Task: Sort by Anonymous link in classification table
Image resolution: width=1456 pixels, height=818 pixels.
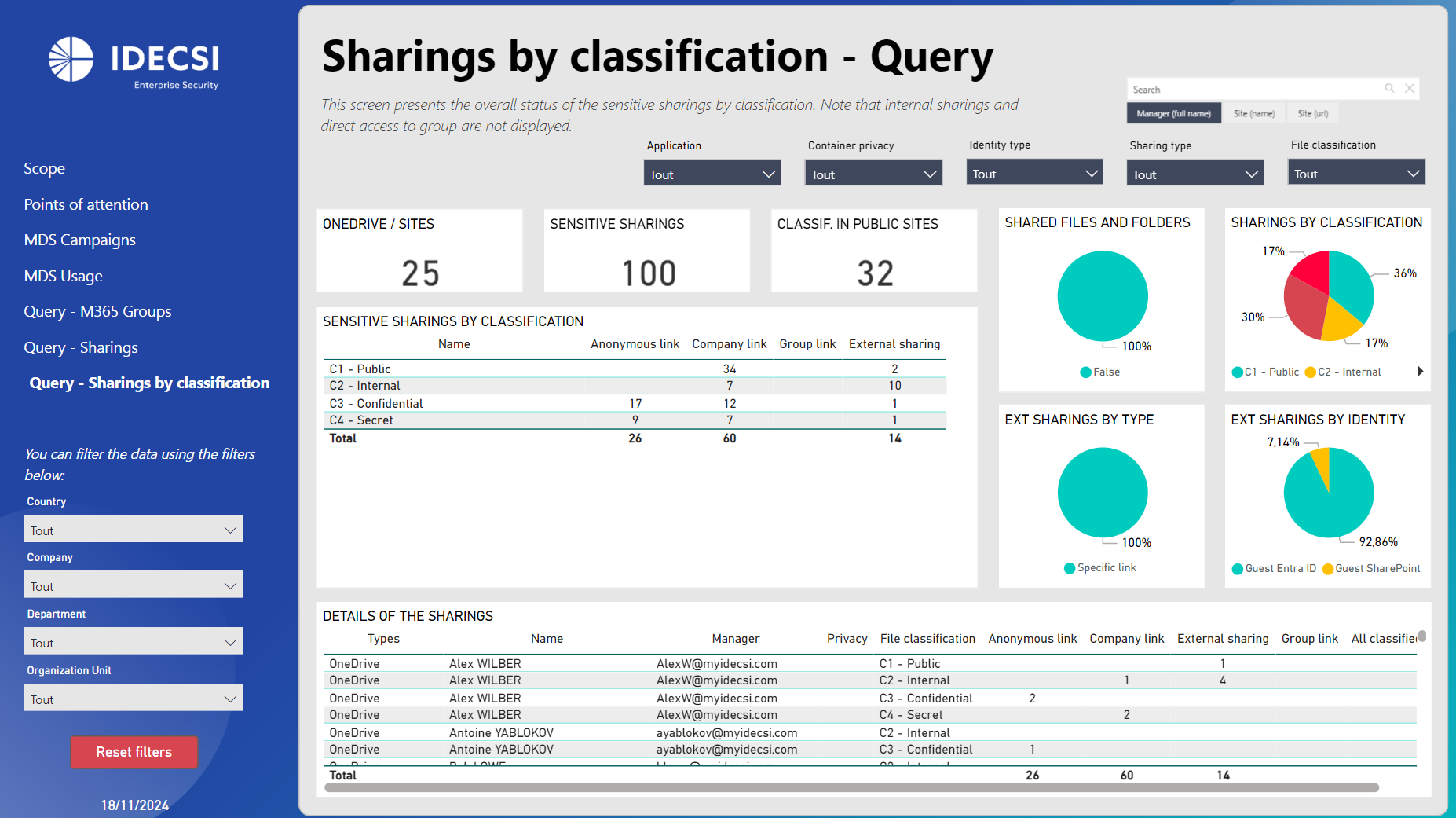Action: pos(635,344)
